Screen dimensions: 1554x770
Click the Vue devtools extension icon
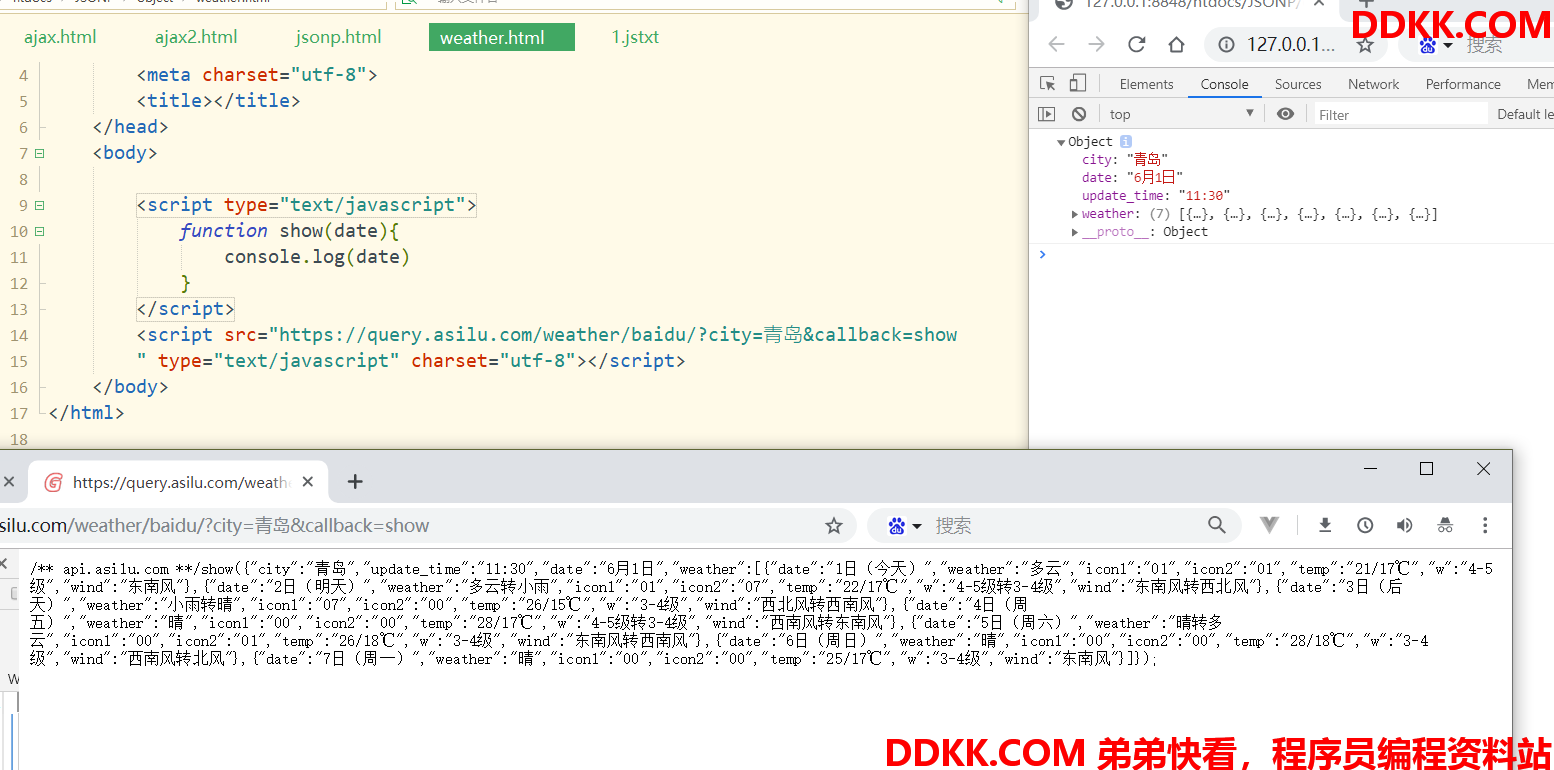(x=1269, y=525)
